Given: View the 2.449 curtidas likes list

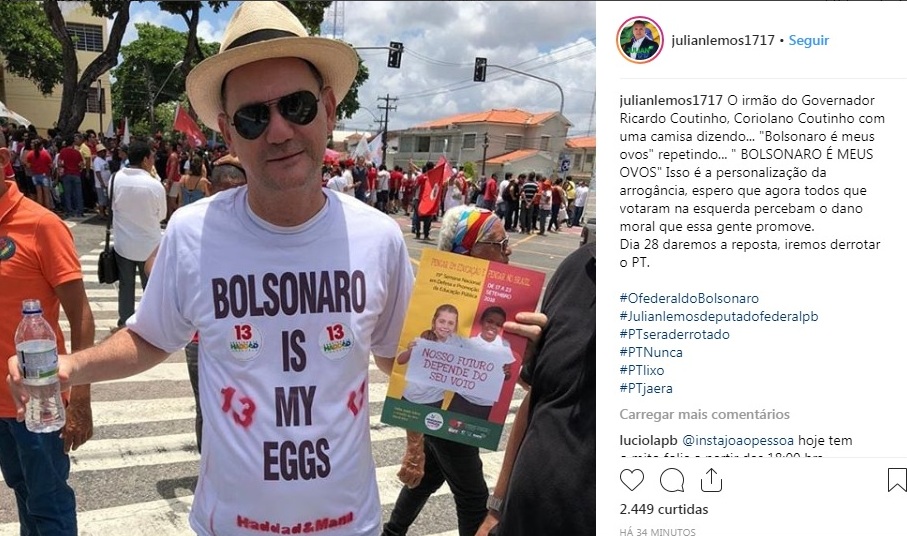Looking at the screenshot, I should (664, 509).
